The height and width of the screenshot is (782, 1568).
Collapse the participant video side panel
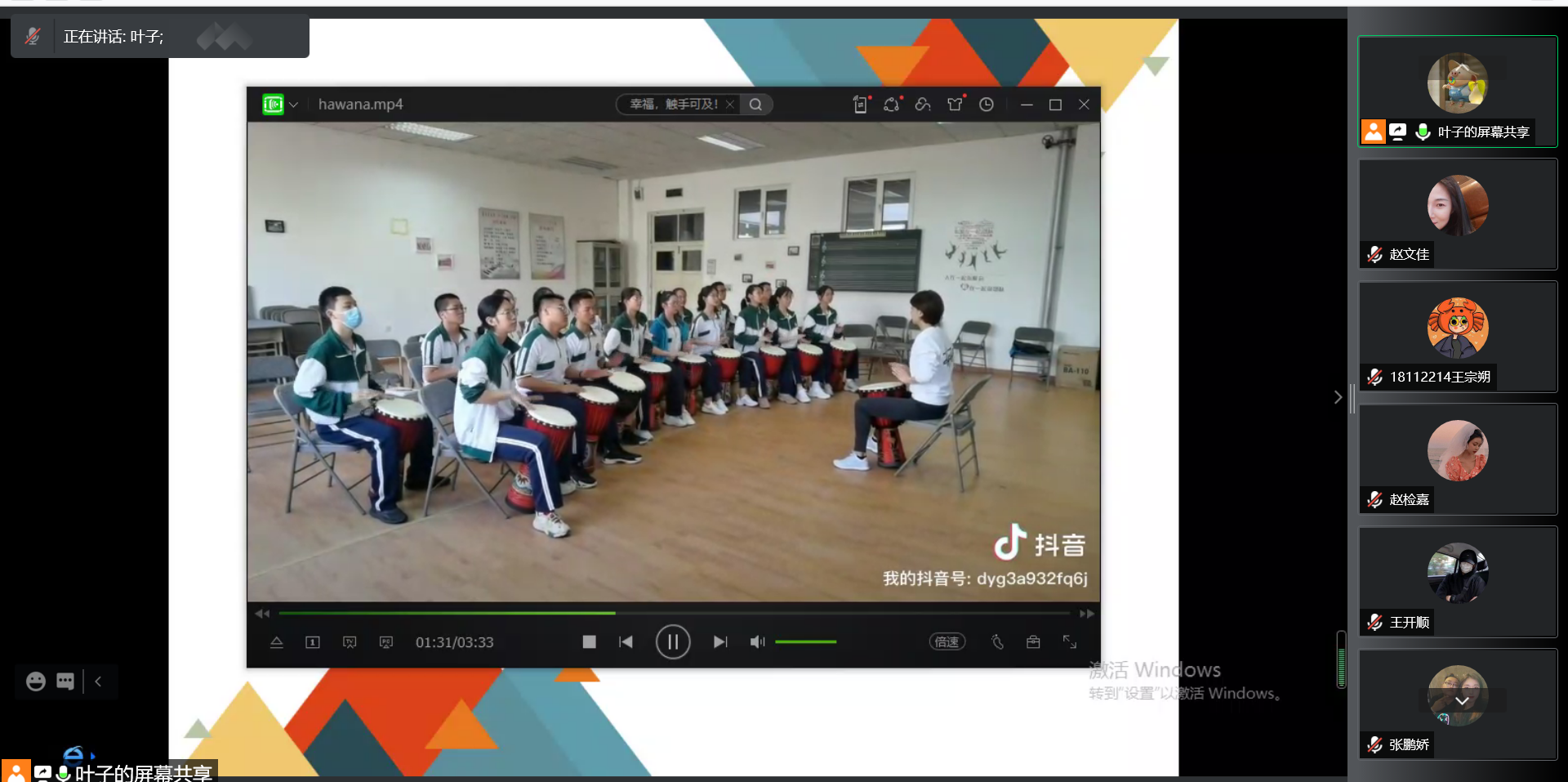pyautogui.click(x=1338, y=397)
